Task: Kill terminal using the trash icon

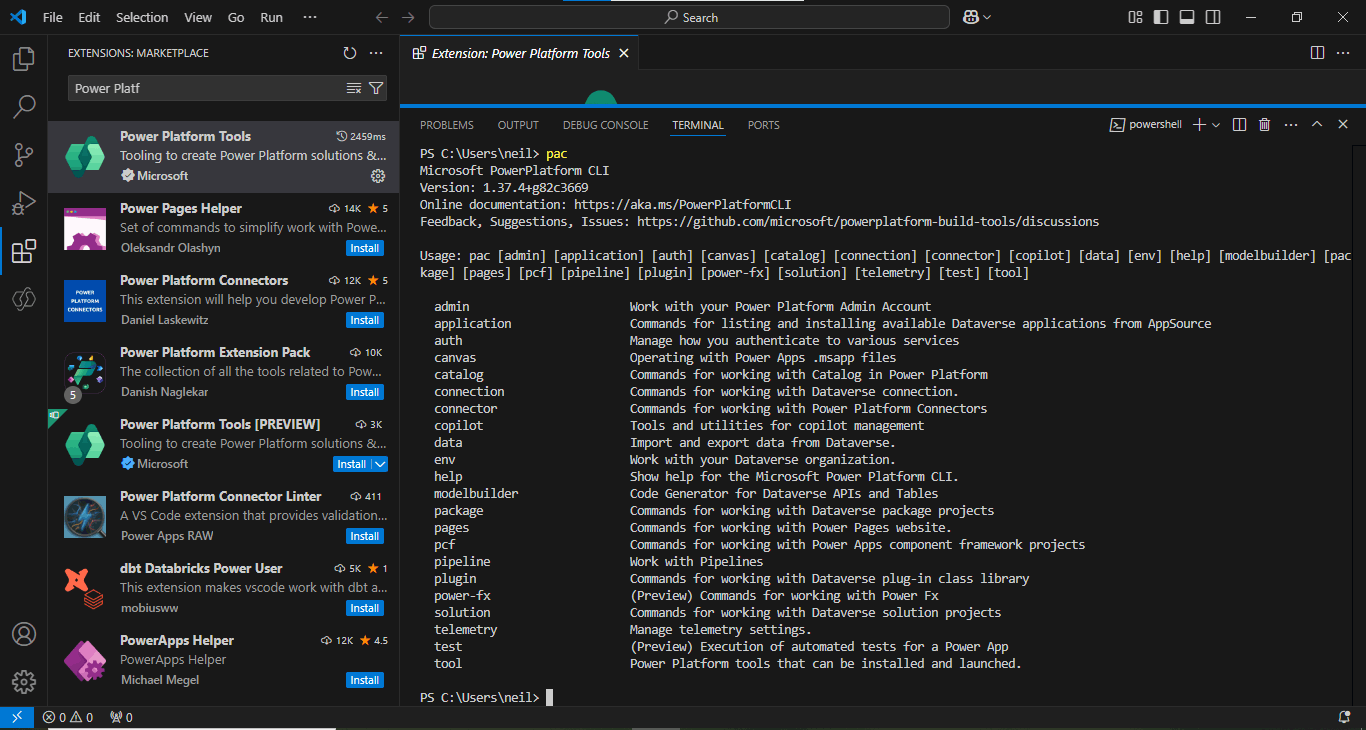Action: pos(1264,125)
